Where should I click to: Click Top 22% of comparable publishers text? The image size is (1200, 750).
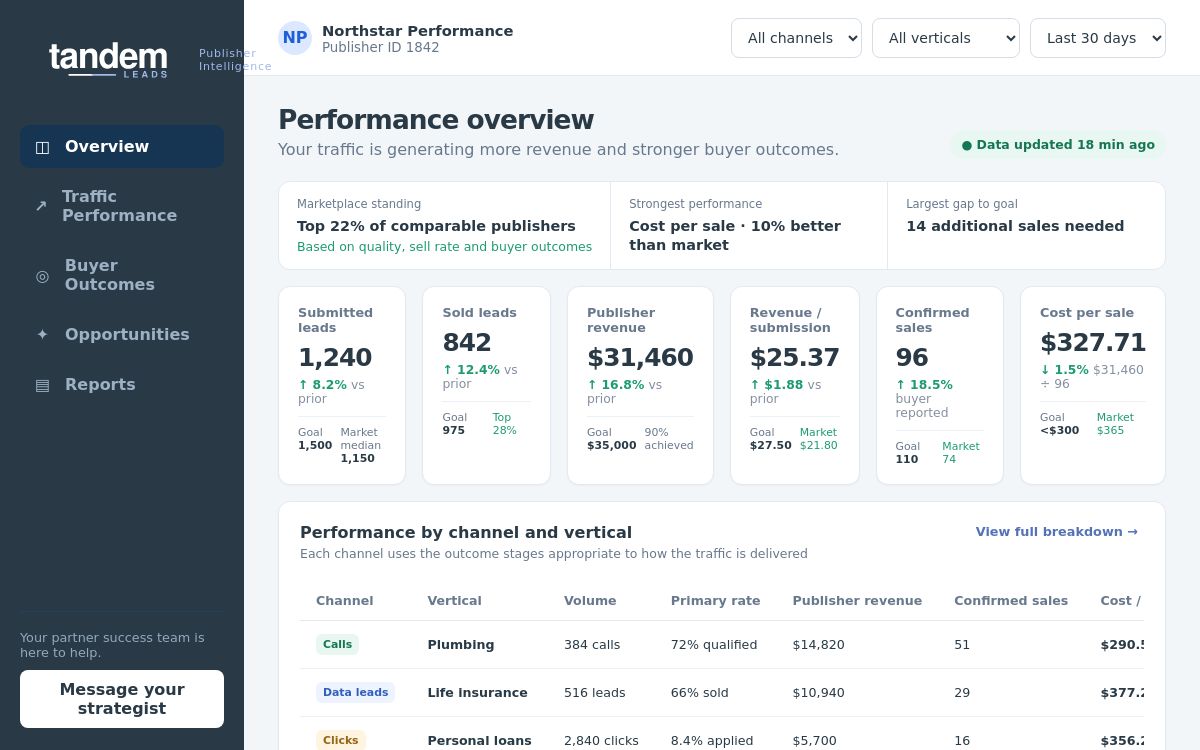pyautogui.click(x=436, y=226)
